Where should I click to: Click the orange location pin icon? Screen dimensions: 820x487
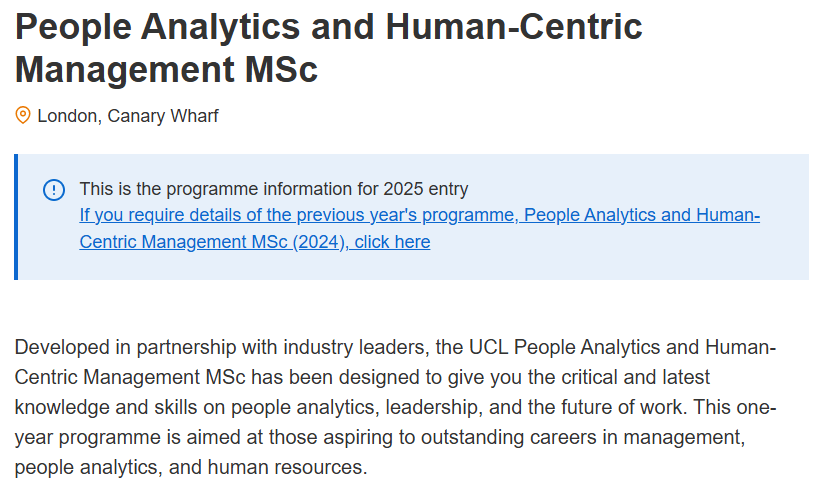click(x=22, y=115)
